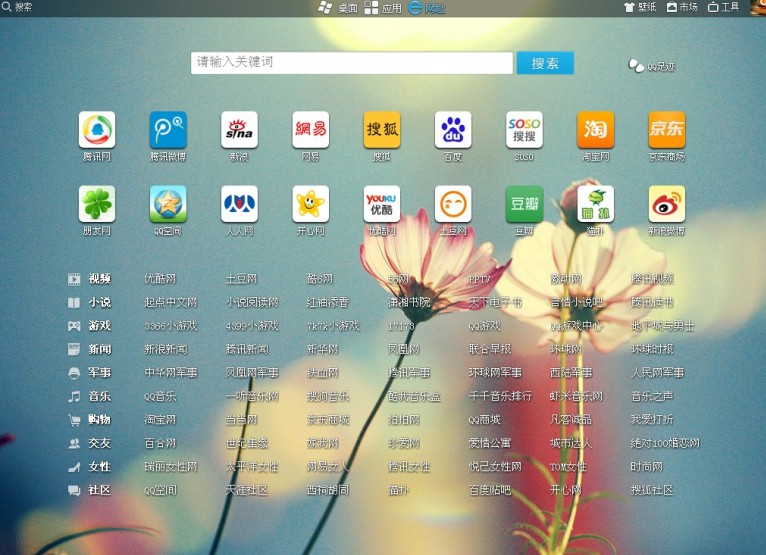766x555 pixels.
Task: Click the 小说 book category icon
Action: tap(74, 302)
